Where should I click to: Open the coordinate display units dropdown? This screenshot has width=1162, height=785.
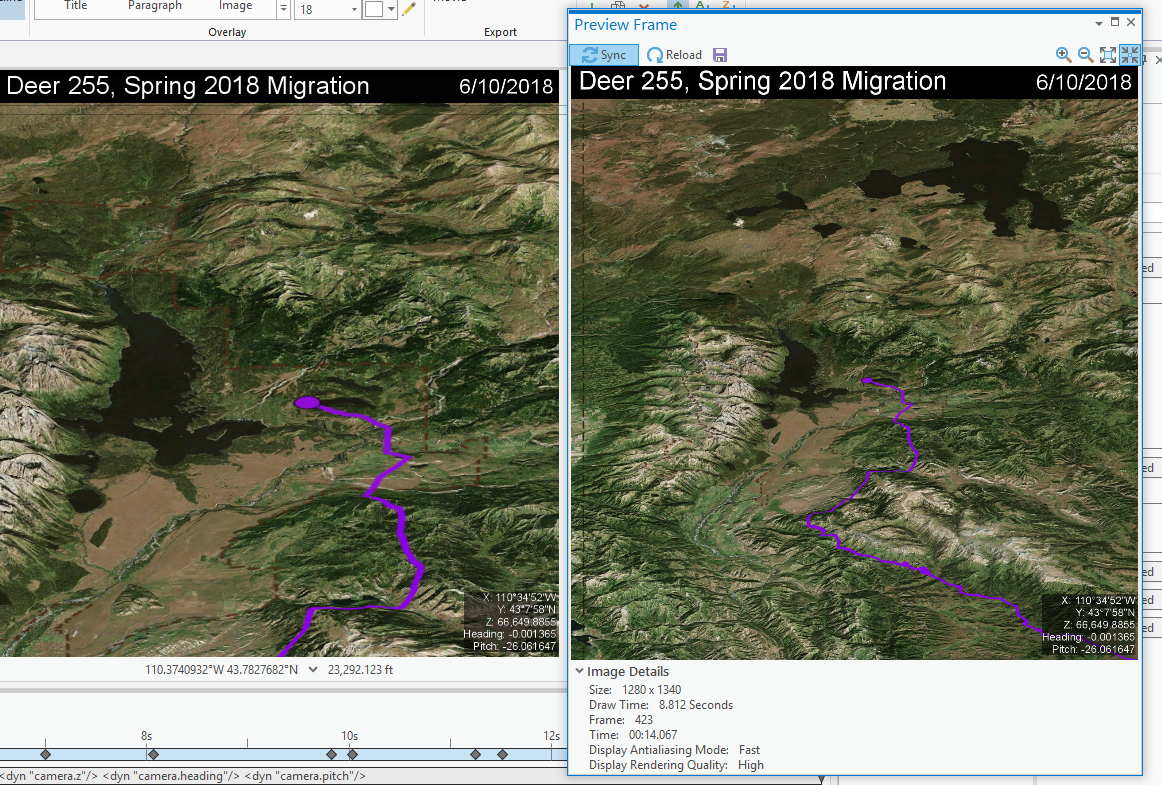coord(313,669)
